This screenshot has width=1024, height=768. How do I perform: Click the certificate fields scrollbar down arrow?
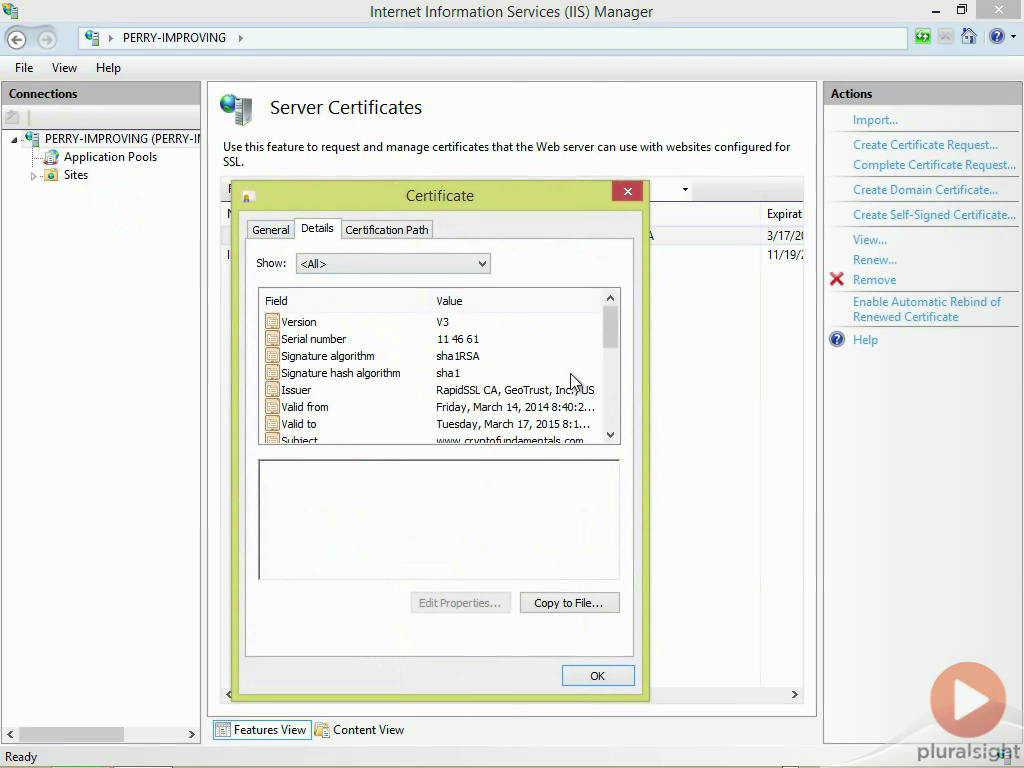[611, 435]
